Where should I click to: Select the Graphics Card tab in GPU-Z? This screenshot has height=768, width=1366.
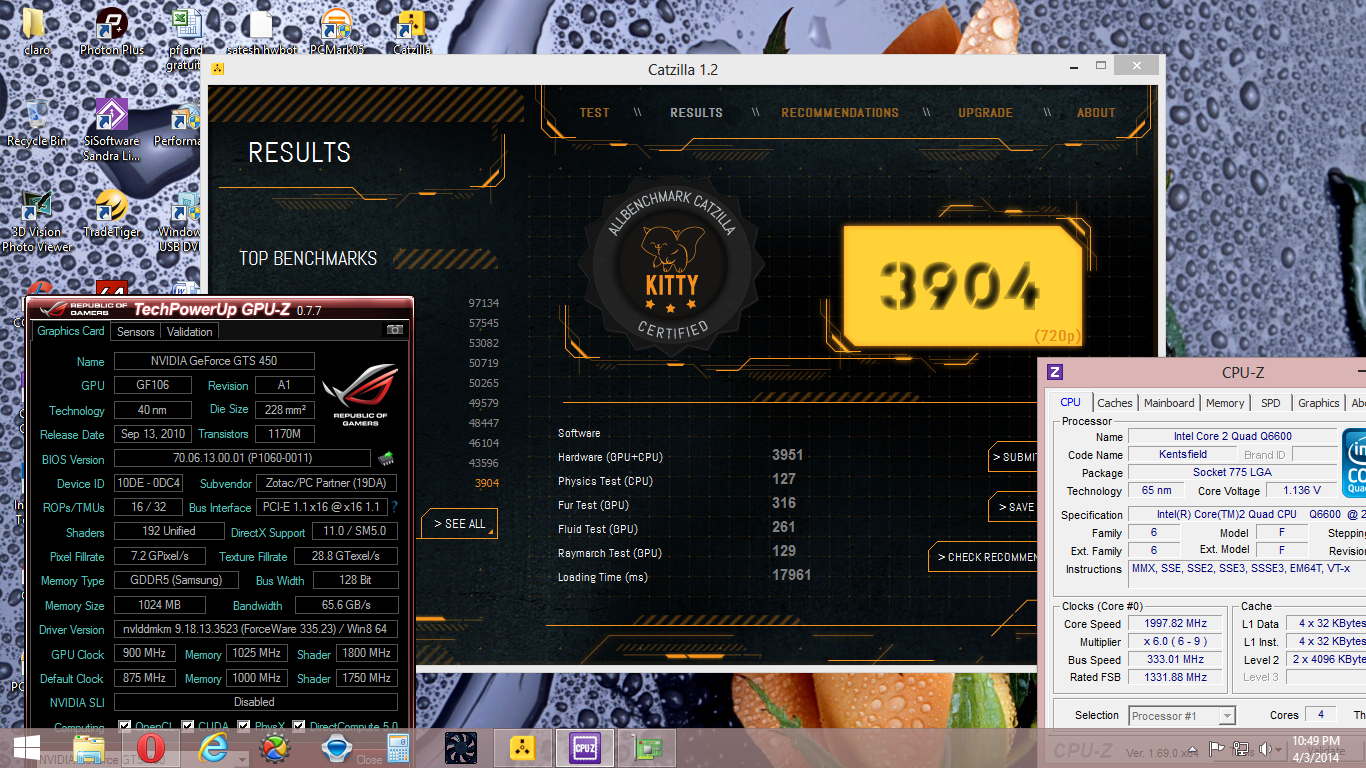(x=70, y=330)
